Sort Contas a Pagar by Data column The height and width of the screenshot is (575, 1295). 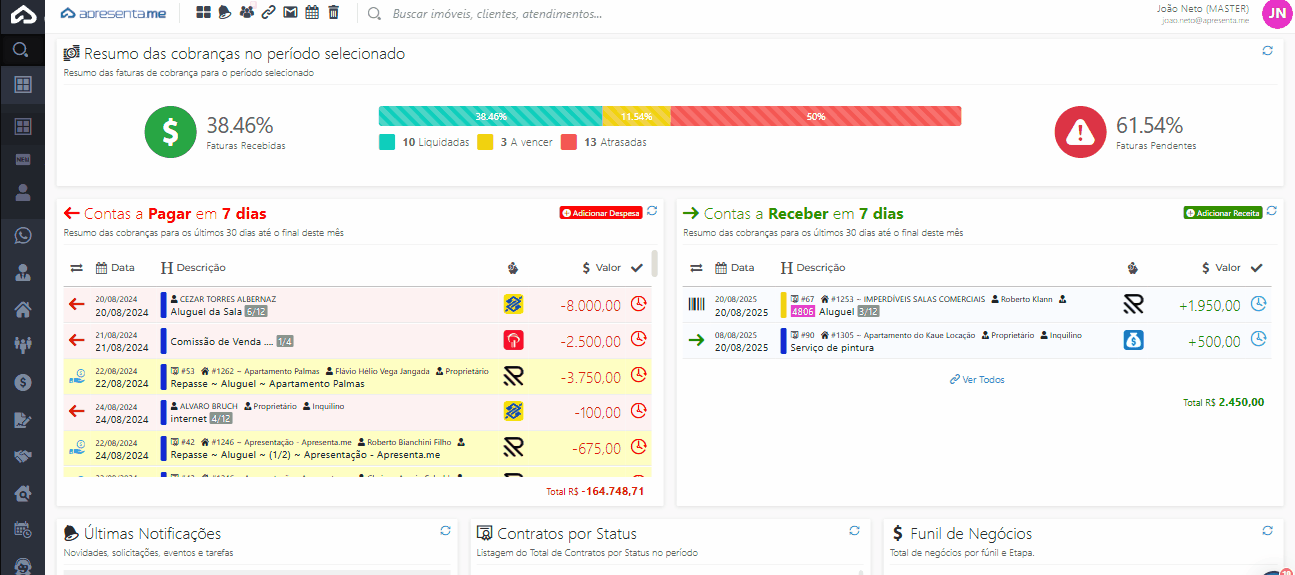click(x=115, y=268)
